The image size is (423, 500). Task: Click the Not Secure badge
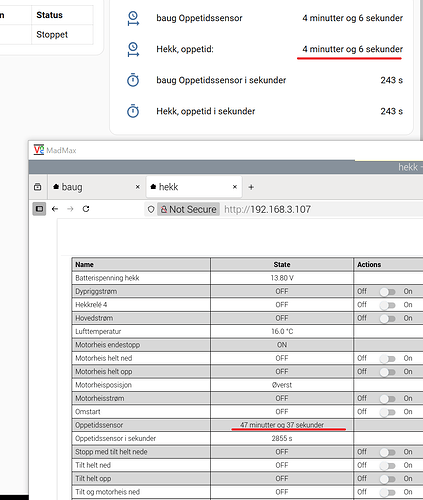pyautogui.click(x=189, y=209)
